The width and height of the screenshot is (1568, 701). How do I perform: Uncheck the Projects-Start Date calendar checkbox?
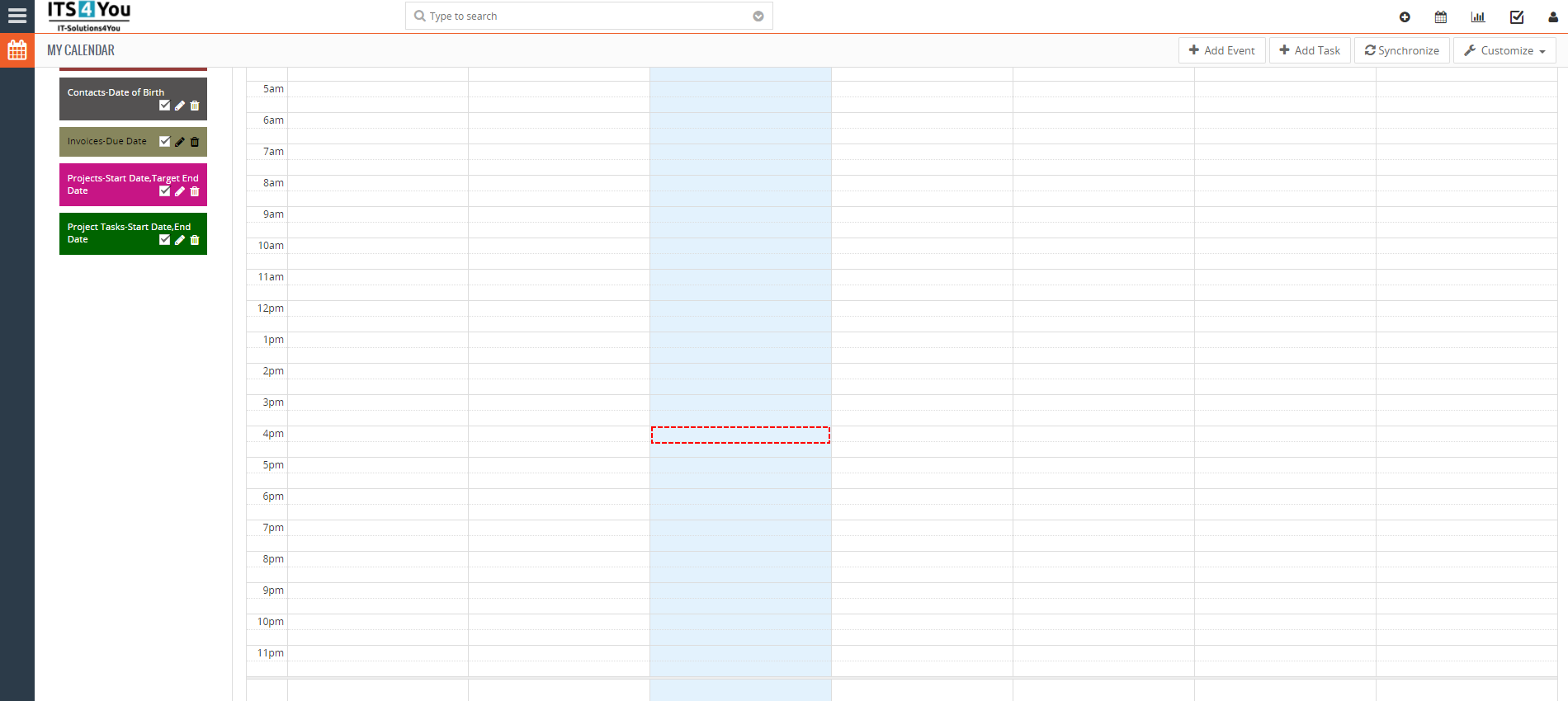tap(164, 191)
